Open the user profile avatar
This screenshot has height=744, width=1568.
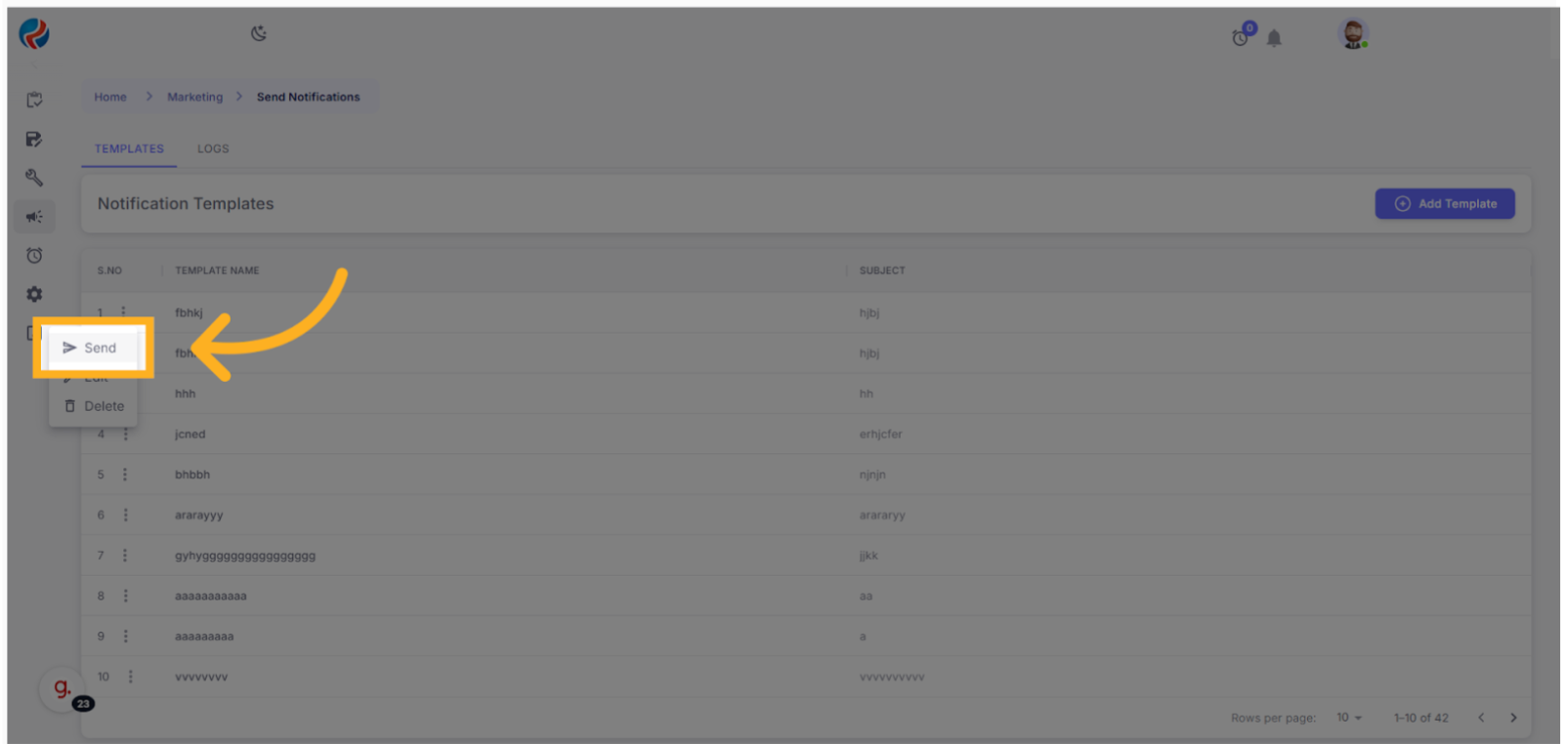coord(1352,34)
